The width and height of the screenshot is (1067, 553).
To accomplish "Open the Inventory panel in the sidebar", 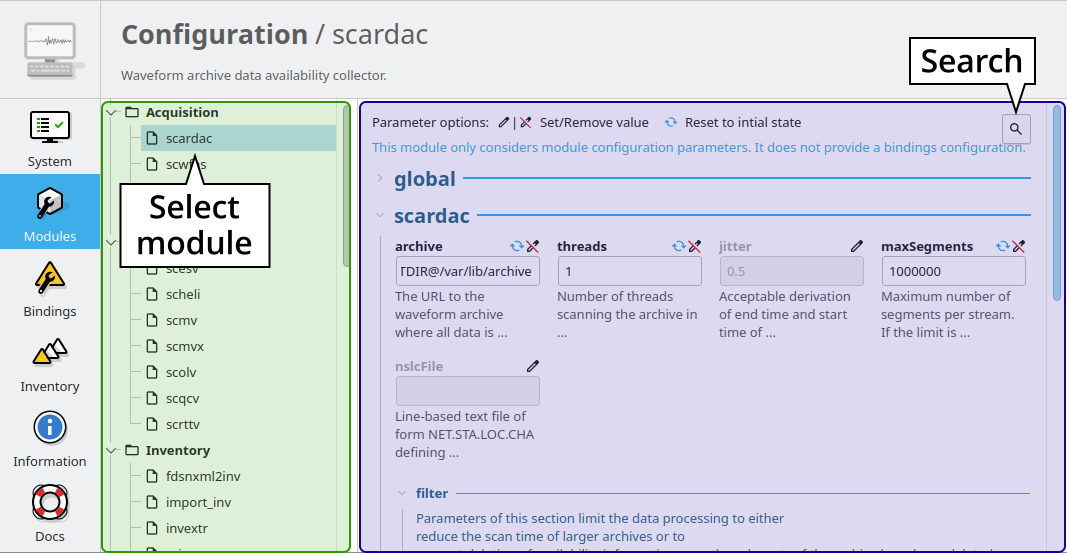I will (49, 362).
